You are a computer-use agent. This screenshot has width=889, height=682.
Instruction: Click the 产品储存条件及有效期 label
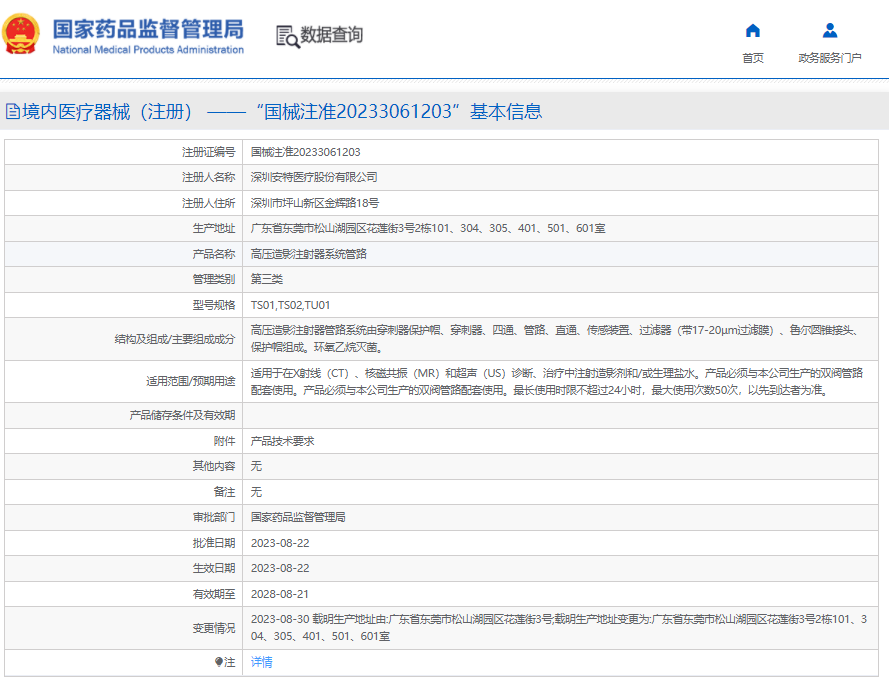click(x=182, y=415)
